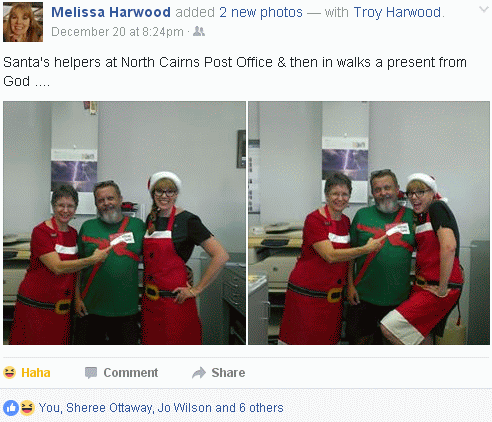Visit Troy Harwood's profile

397,13
